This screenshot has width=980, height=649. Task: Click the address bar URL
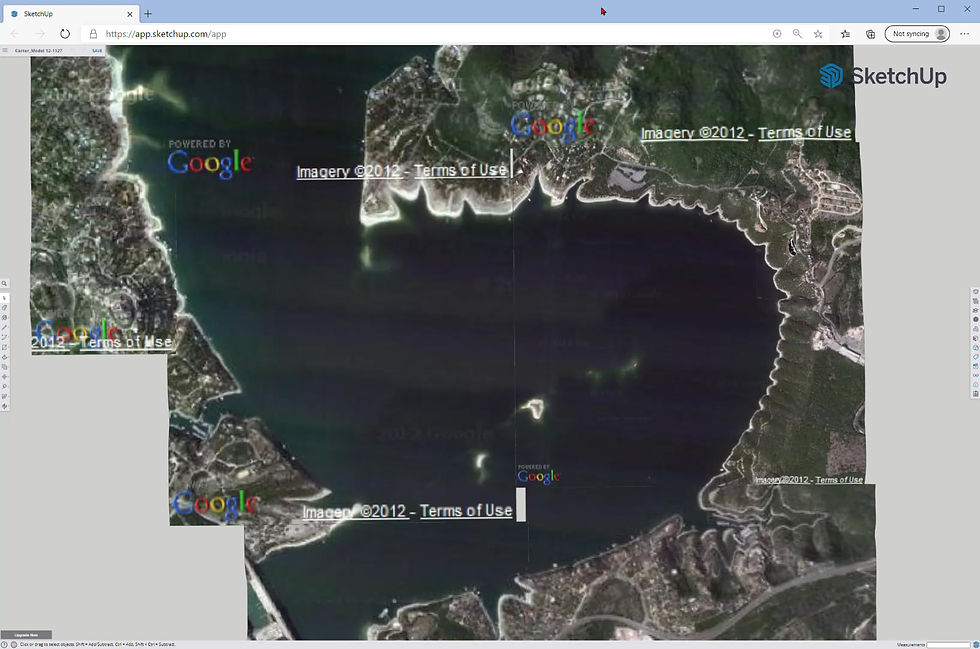(x=166, y=34)
